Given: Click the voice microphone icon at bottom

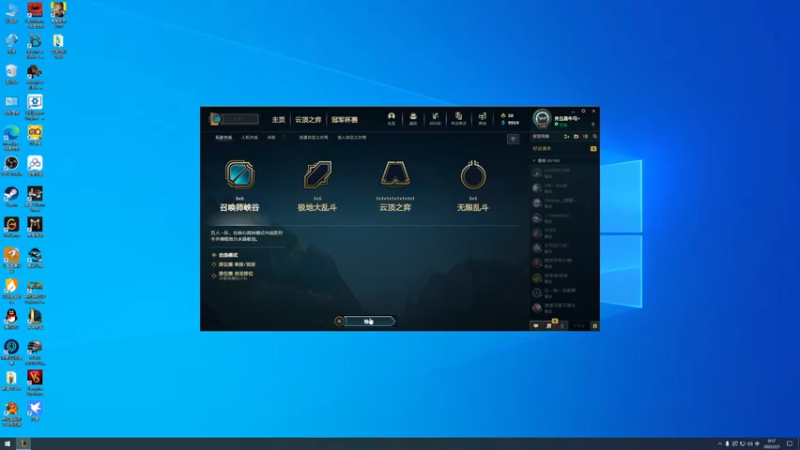Looking at the screenshot, I should coord(562,326).
